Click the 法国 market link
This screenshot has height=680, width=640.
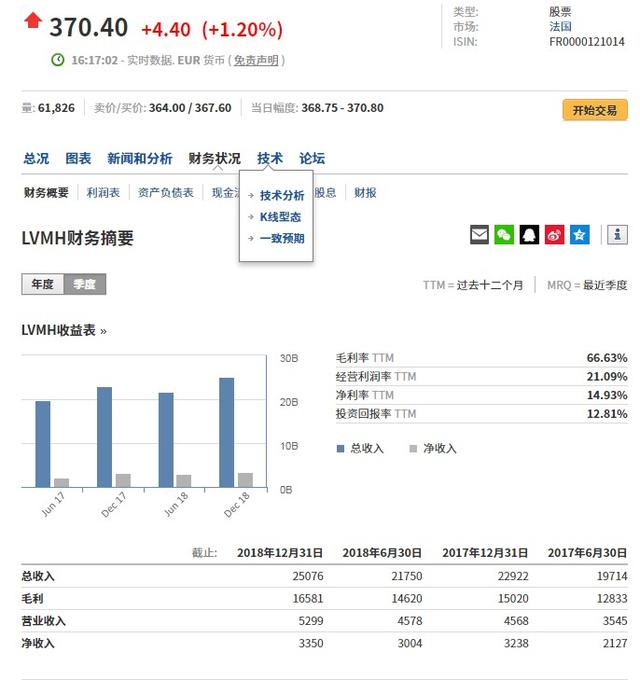click(x=560, y=26)
